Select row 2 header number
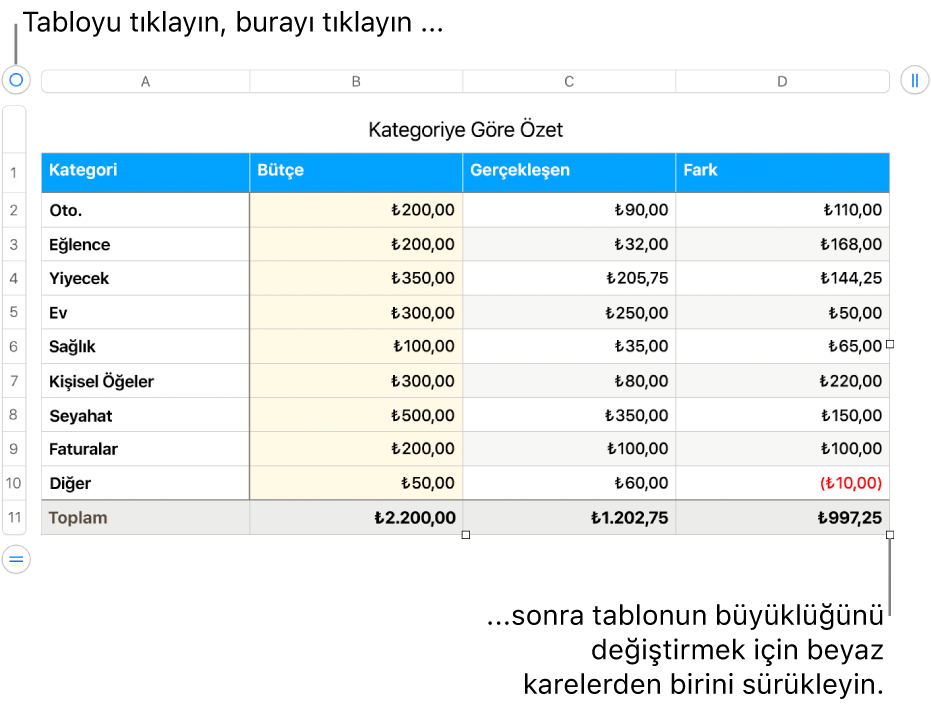The height and width of the screenshot is (713, 931). point(14,210)
